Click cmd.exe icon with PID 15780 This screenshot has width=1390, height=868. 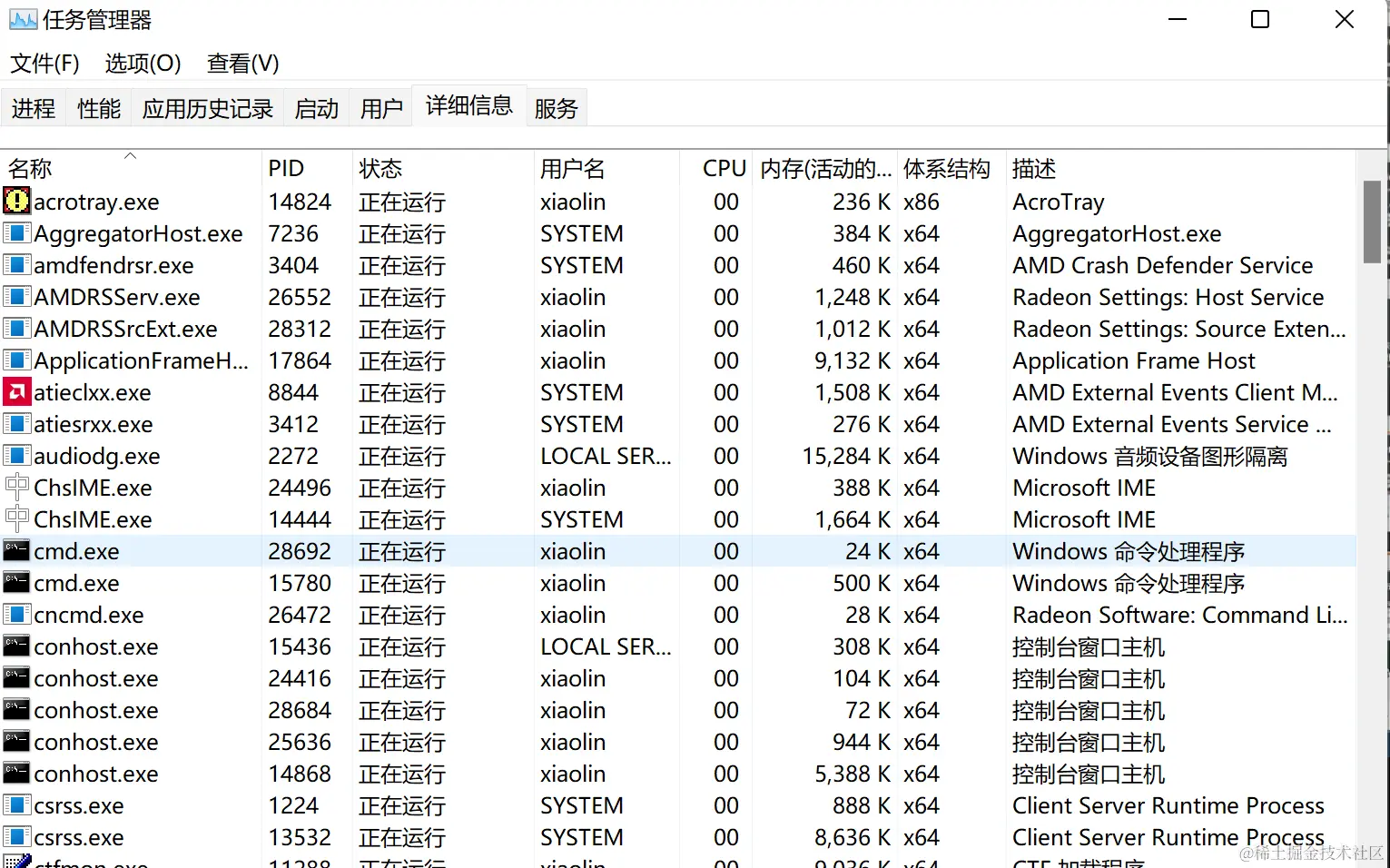click(x=16, y=583)
